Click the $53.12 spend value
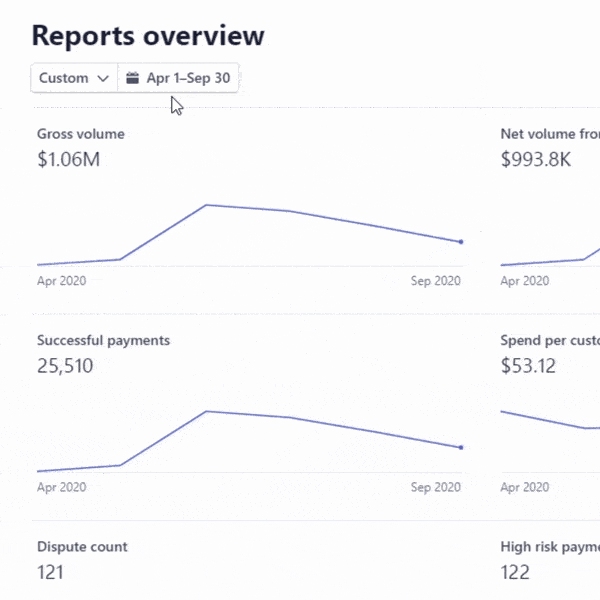This screenshot has height=600, width=600. pos(528,366)
